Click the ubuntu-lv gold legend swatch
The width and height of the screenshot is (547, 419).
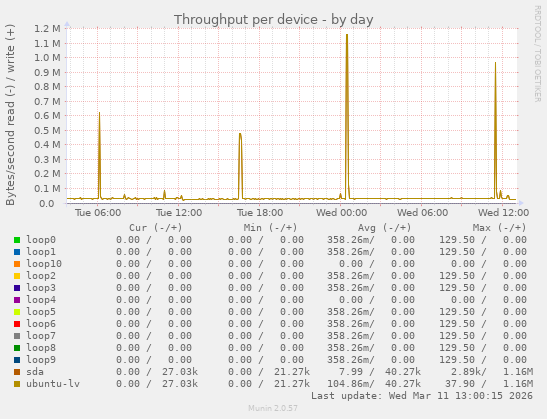(17, 384)
